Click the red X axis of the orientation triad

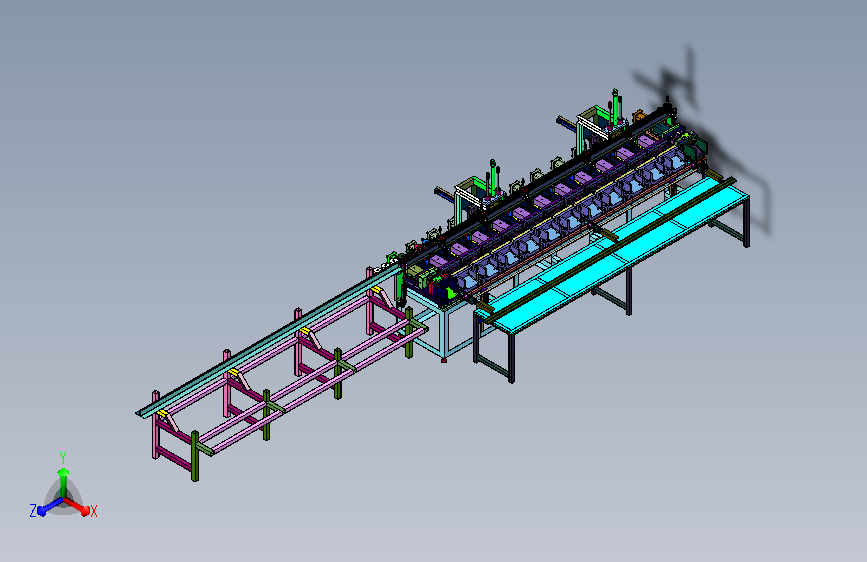[x=77, y=506]
